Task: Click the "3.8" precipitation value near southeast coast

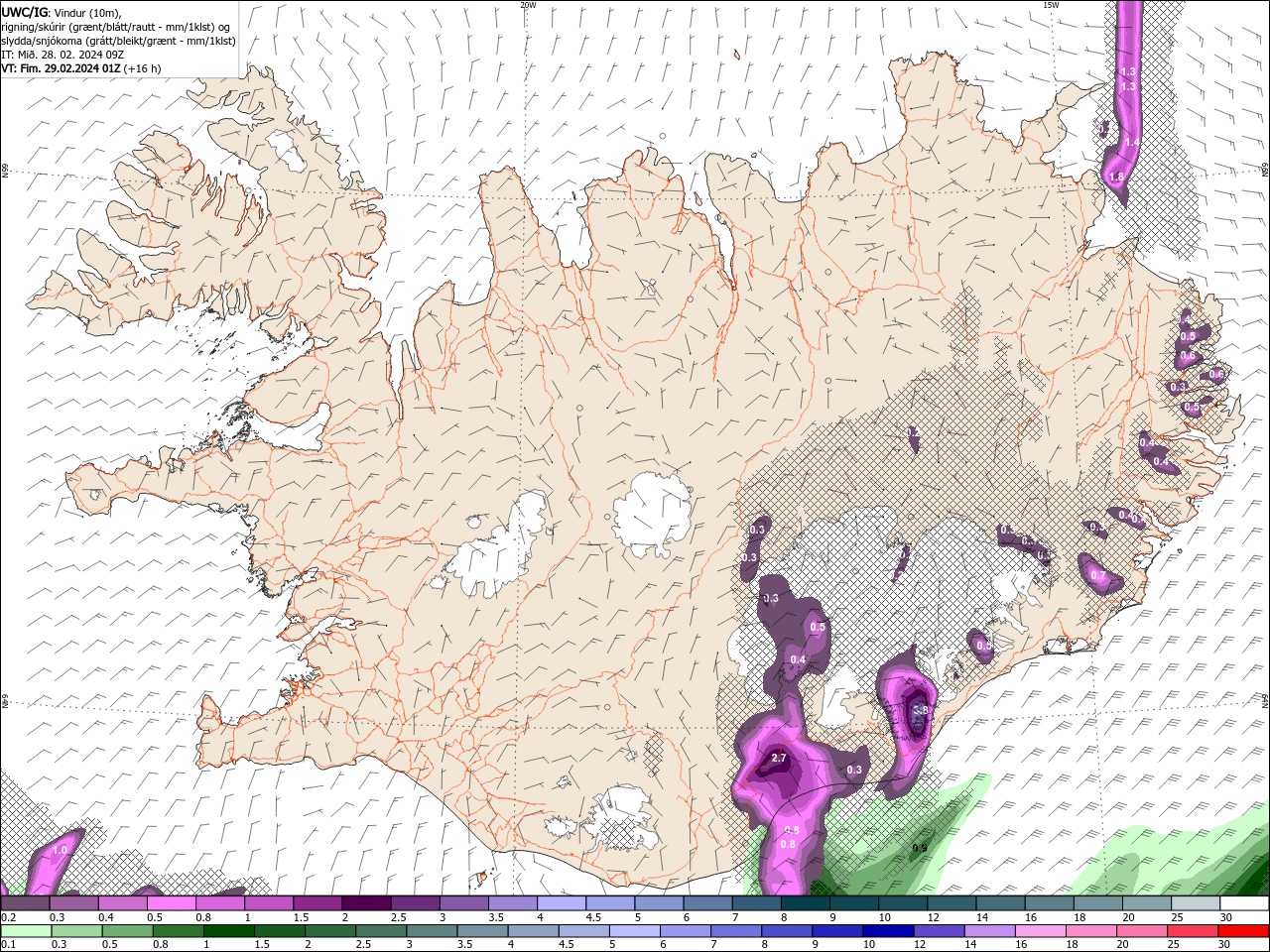Action: coord(920,710)
